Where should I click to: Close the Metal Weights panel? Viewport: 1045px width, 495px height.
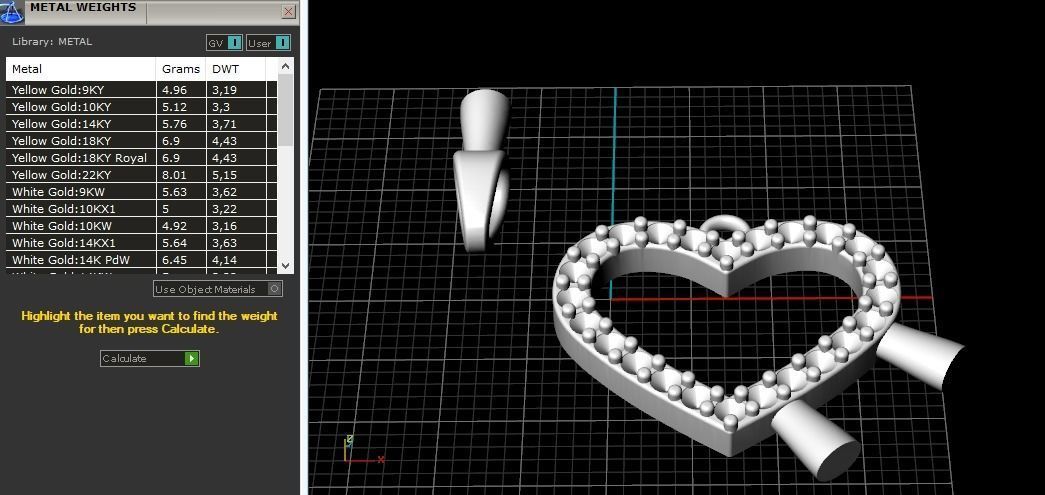(x=289, y=11)
